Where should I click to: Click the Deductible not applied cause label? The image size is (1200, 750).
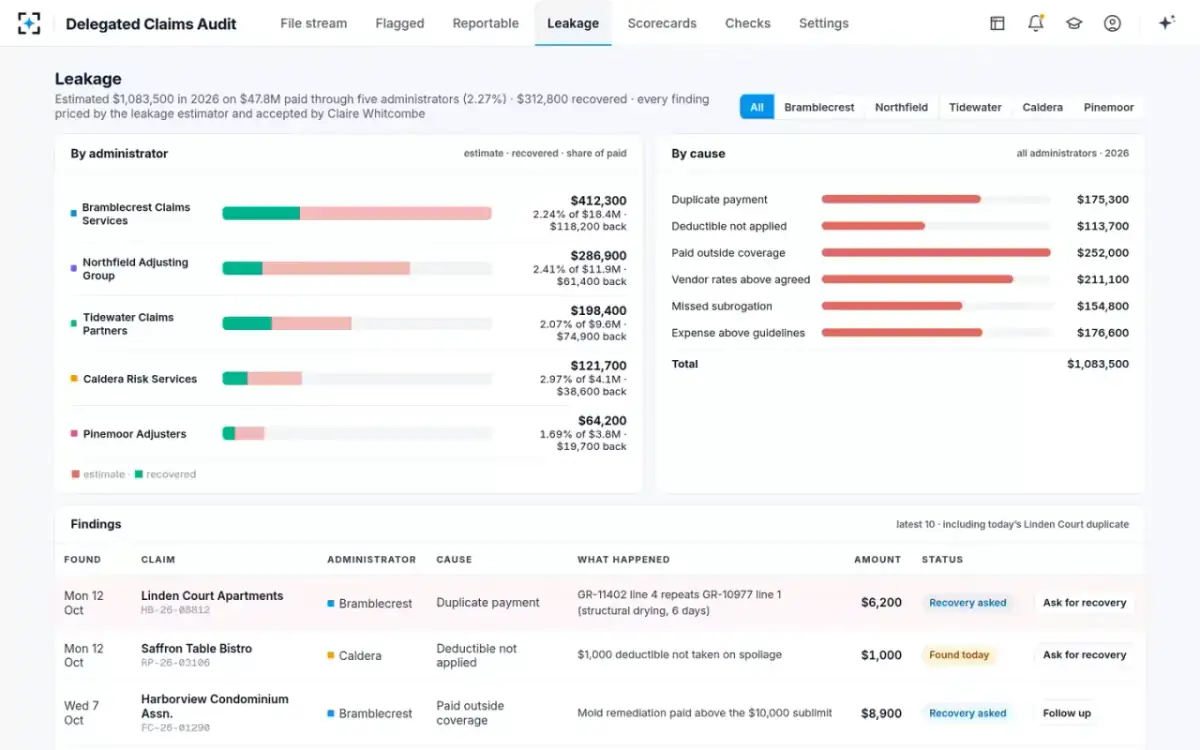pyautogui.click(x=729, y=226)
